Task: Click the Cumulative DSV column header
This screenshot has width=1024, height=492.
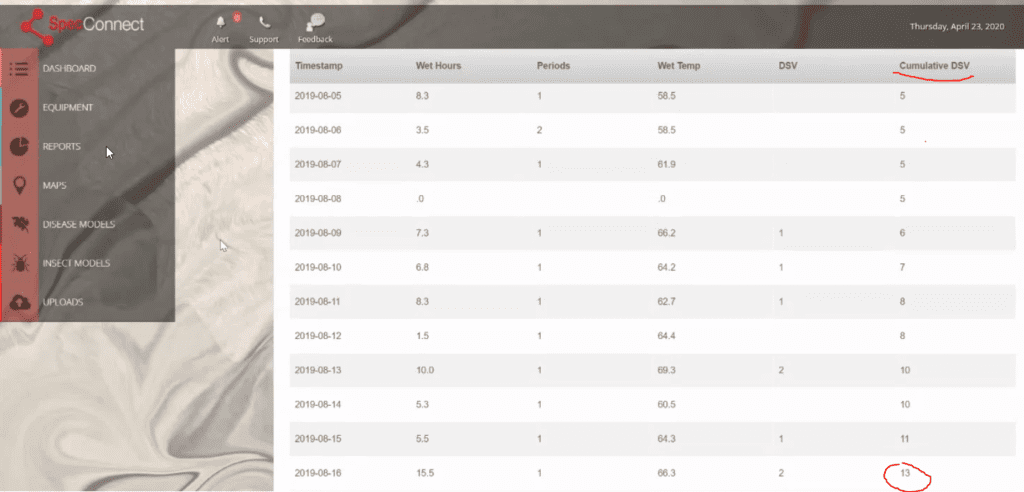Action: 935,66
